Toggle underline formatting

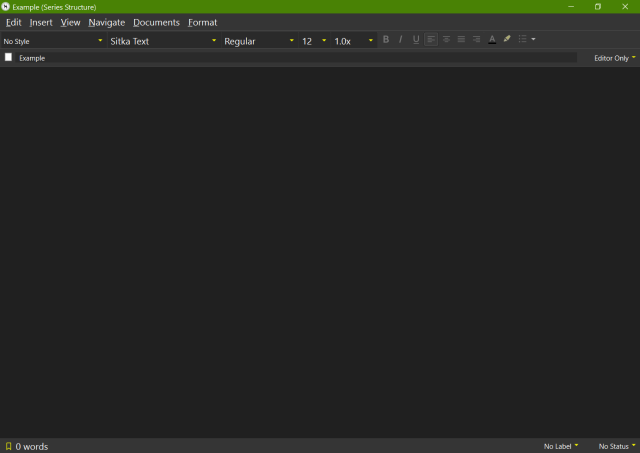tap(416, 40)
